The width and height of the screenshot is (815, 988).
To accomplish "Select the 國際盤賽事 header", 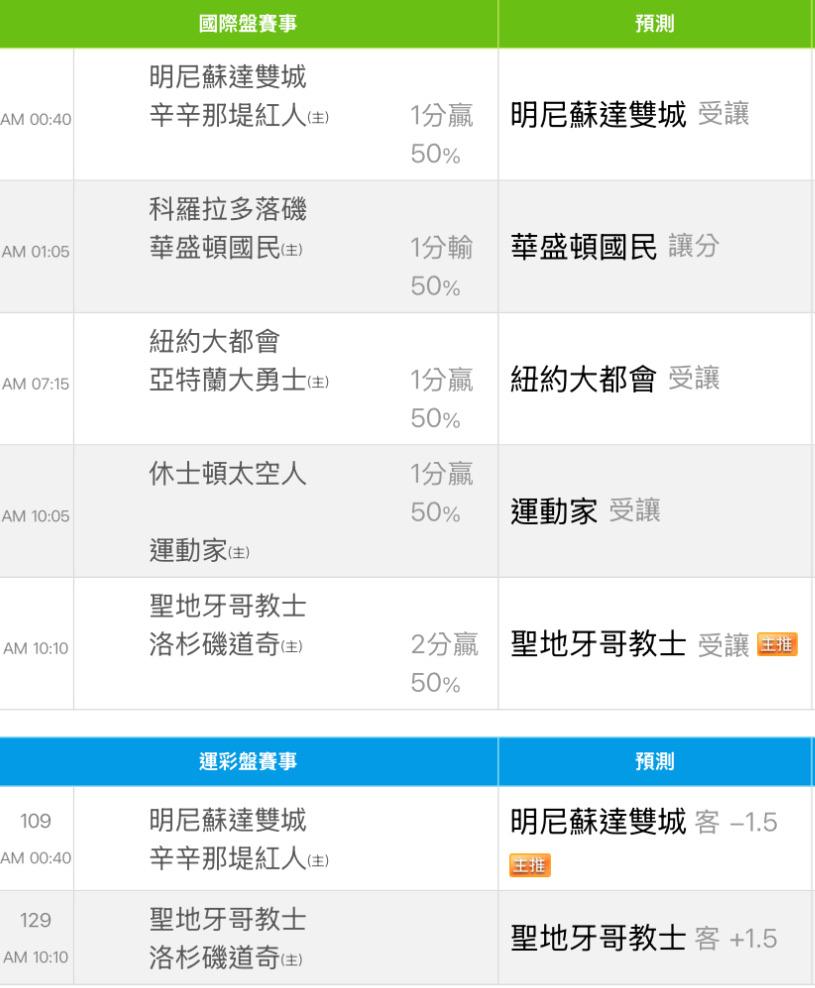I will point(248,24).
